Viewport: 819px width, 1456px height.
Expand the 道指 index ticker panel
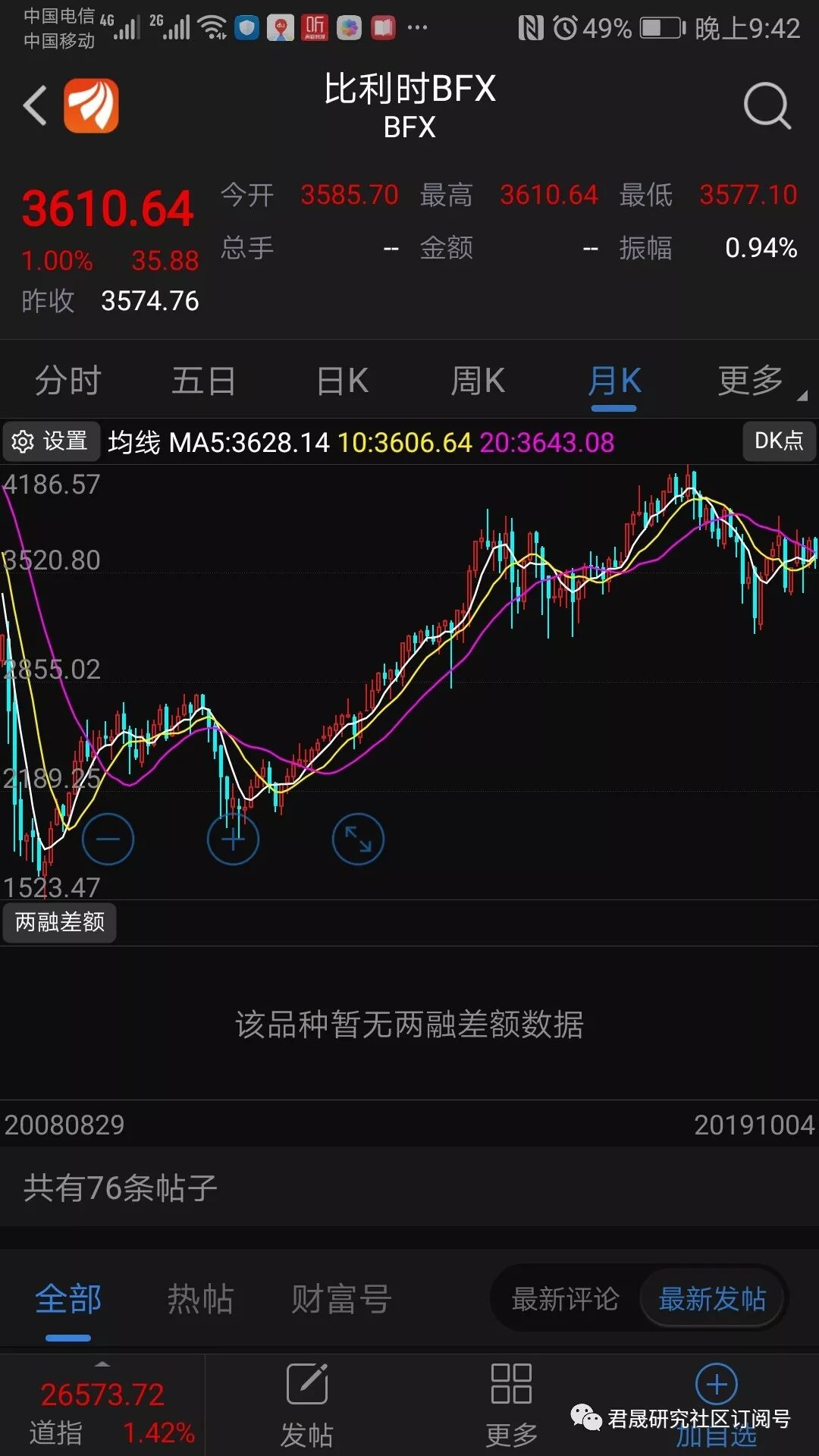tap(102, 1405)
